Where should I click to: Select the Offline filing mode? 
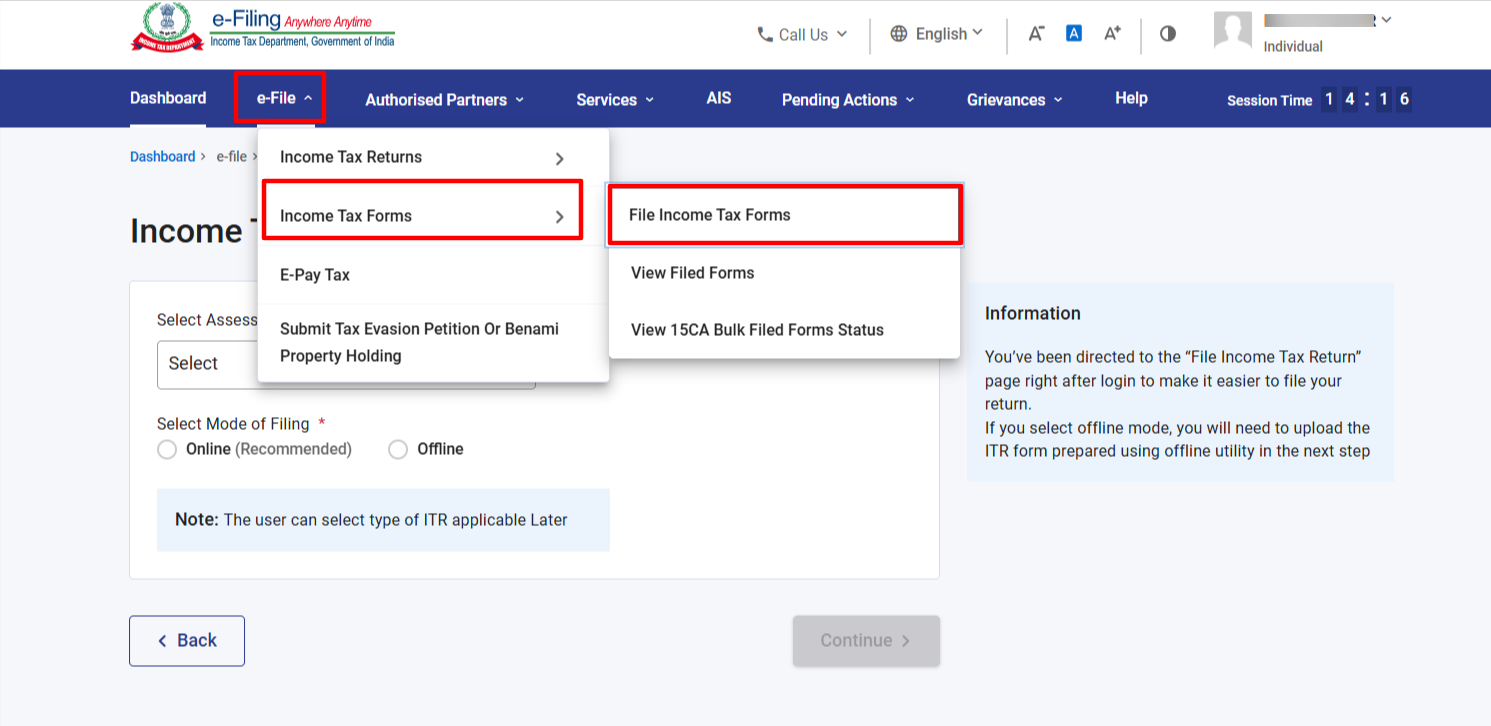(x=398, y=449)
